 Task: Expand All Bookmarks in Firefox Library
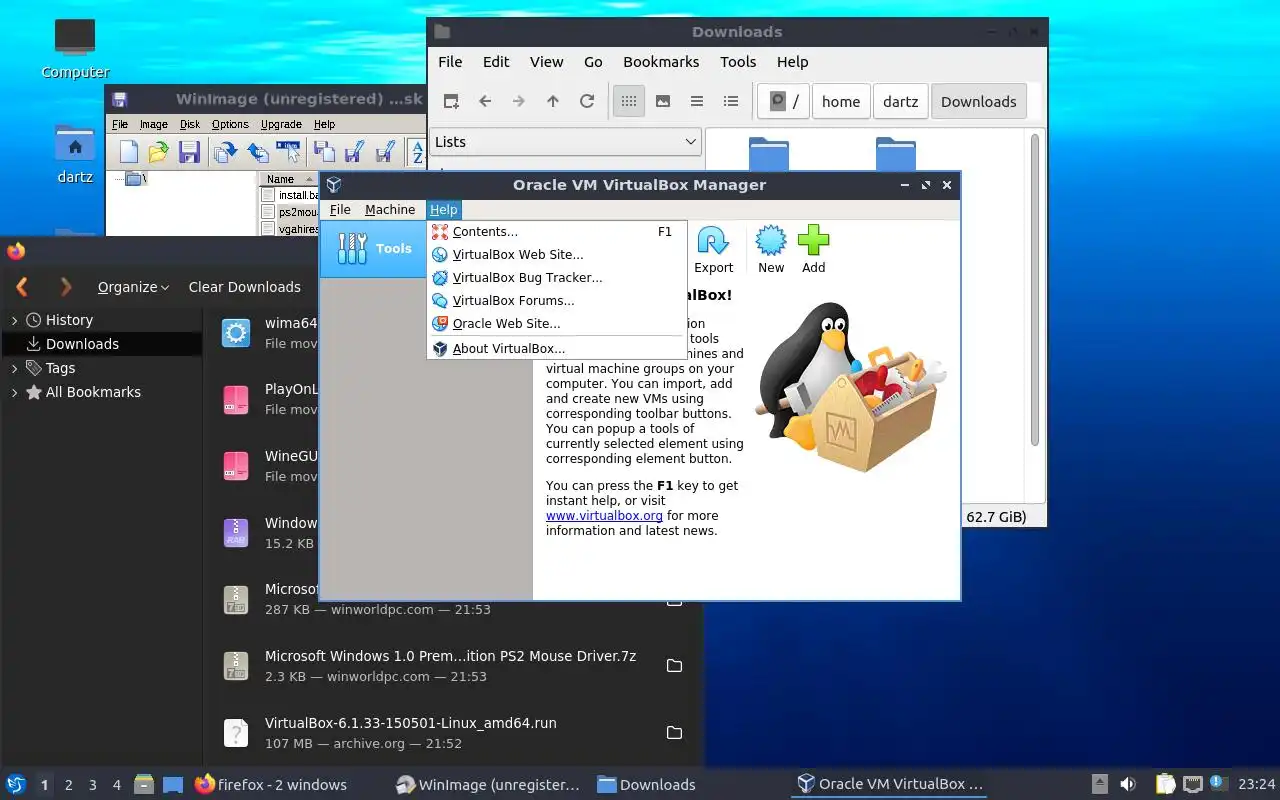(x=14, y=393)
